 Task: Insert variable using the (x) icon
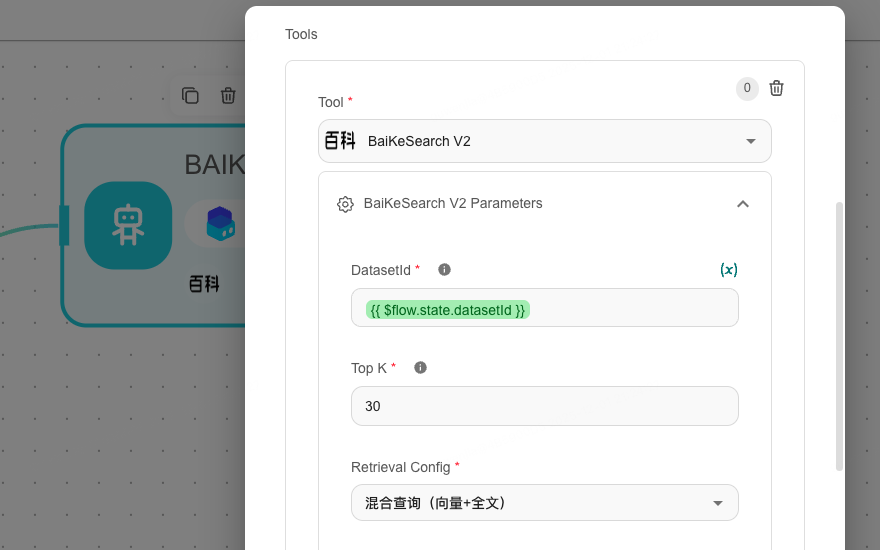[x=728, y=270]
